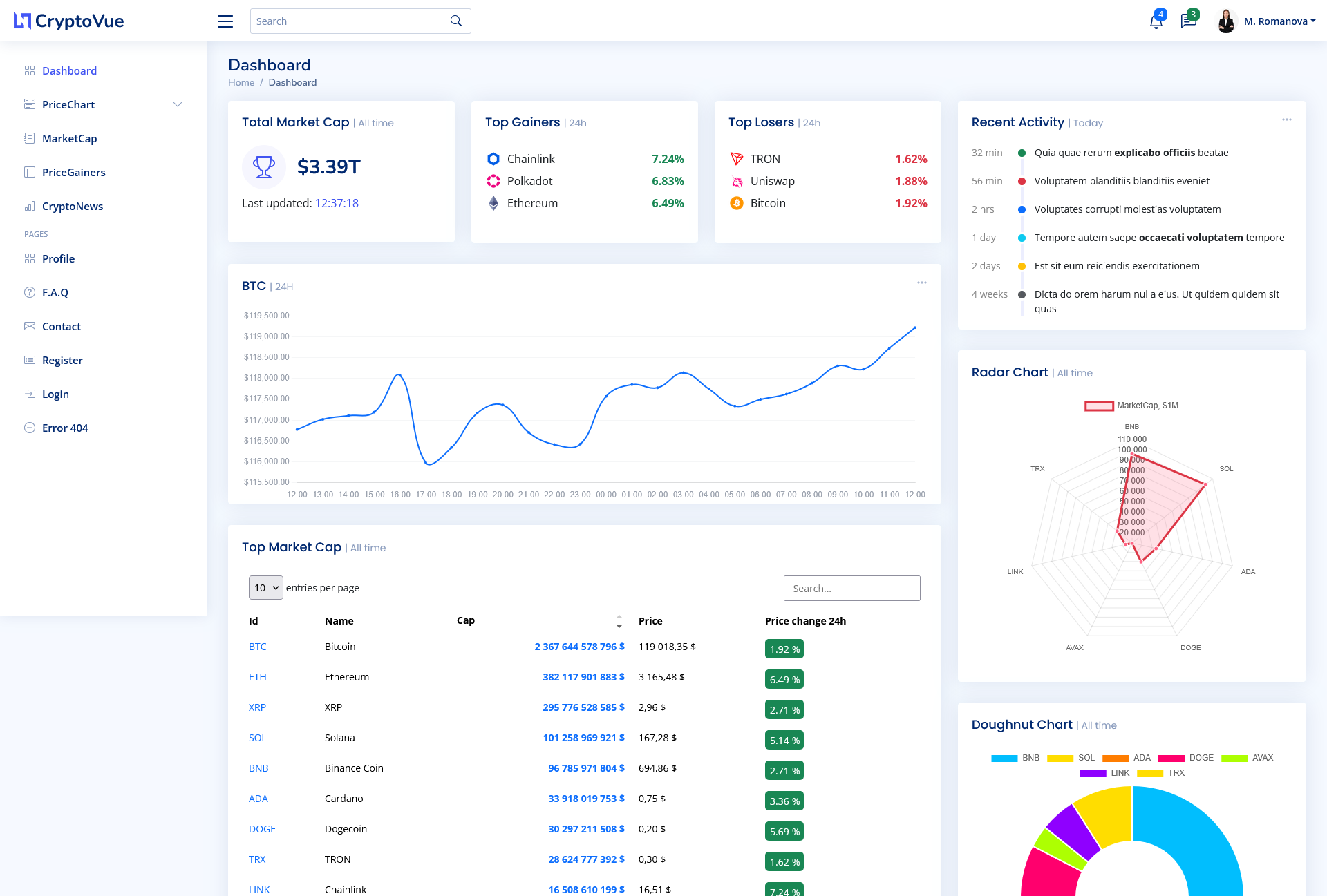1327x896 pixels.
Task: Click the TRON coin icon in Top Losers
Action: tap(737, 159)
